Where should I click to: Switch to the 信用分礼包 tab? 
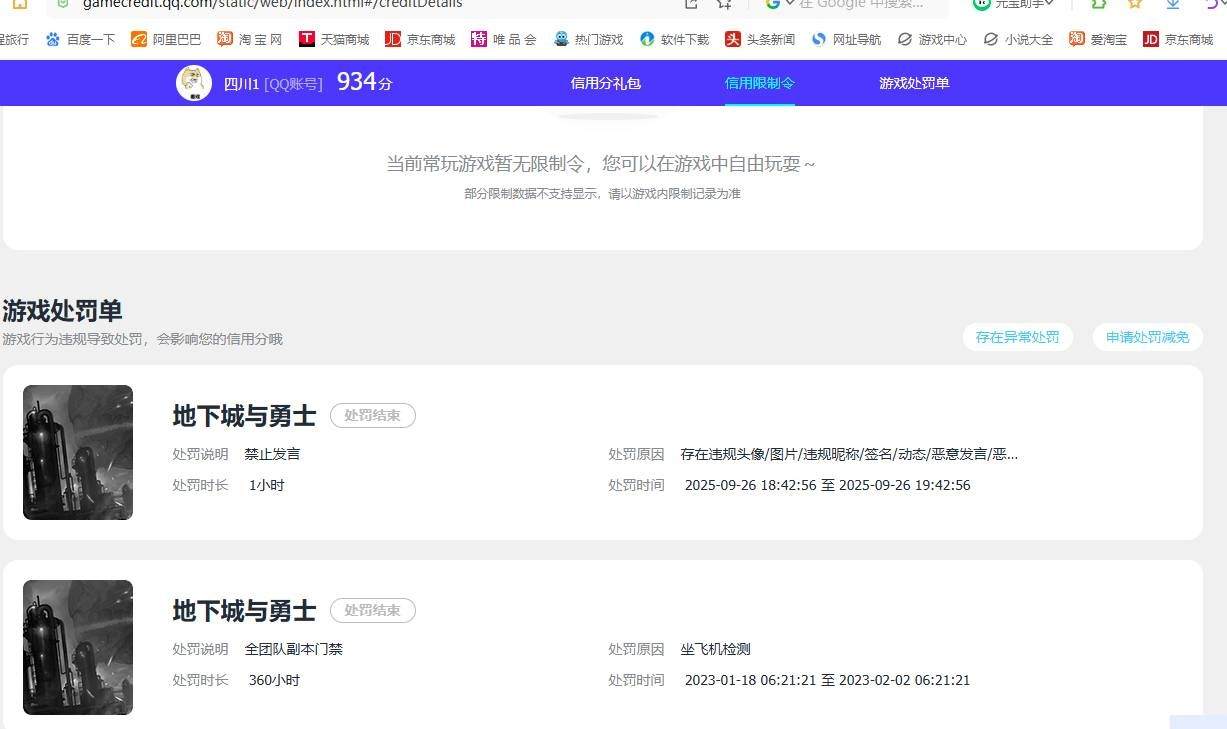(x=606, y=83)
